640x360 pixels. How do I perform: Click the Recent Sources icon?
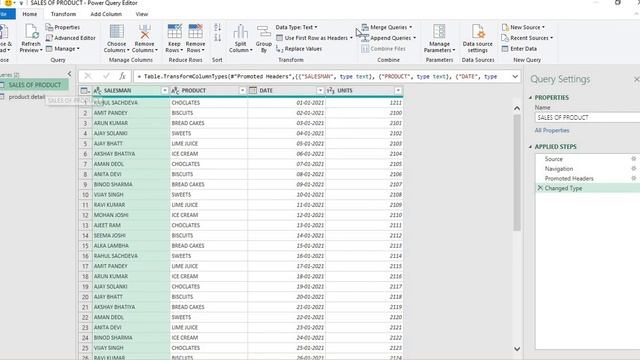505,38
